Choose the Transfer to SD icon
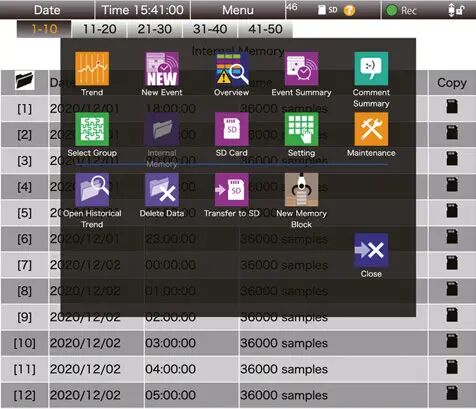Screen dimensions: 476x409 (232, 190)
